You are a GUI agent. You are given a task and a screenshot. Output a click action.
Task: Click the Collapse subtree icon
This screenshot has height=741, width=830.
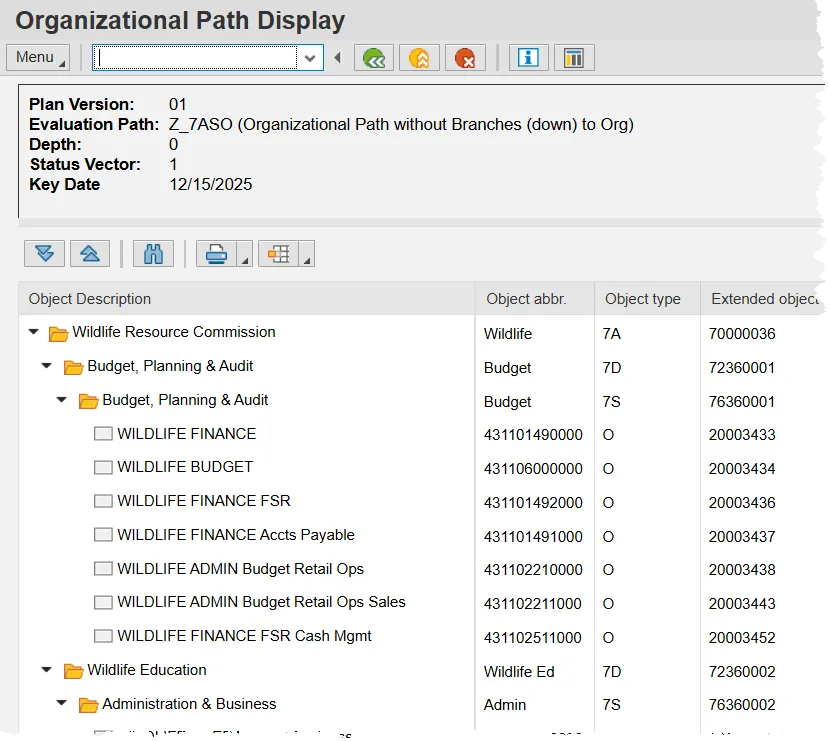(x=89, y=254)
